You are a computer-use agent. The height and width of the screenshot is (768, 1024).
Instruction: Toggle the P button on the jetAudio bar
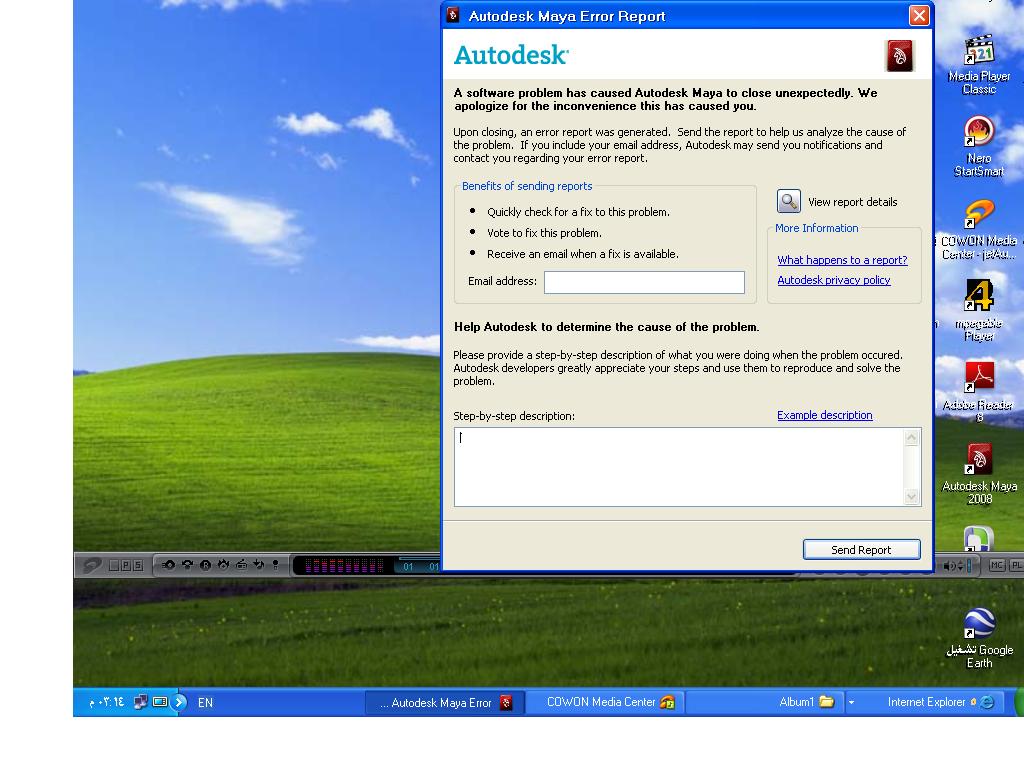click(x=126, y=566)
